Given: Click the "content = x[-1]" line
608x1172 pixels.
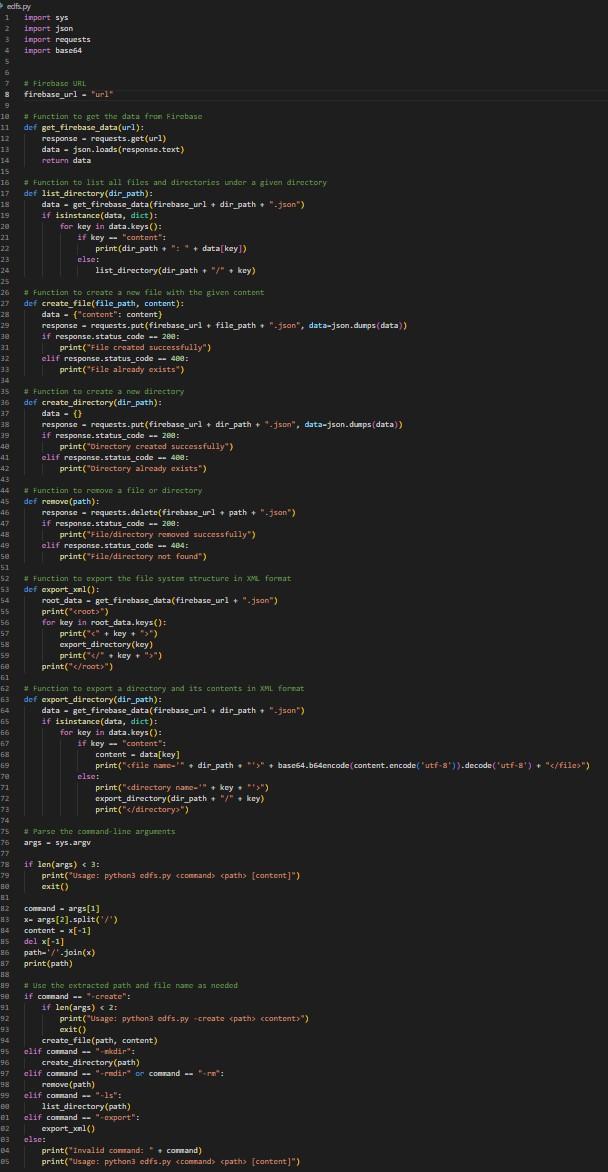Looking at the screenshot, I should pos(59,931).
